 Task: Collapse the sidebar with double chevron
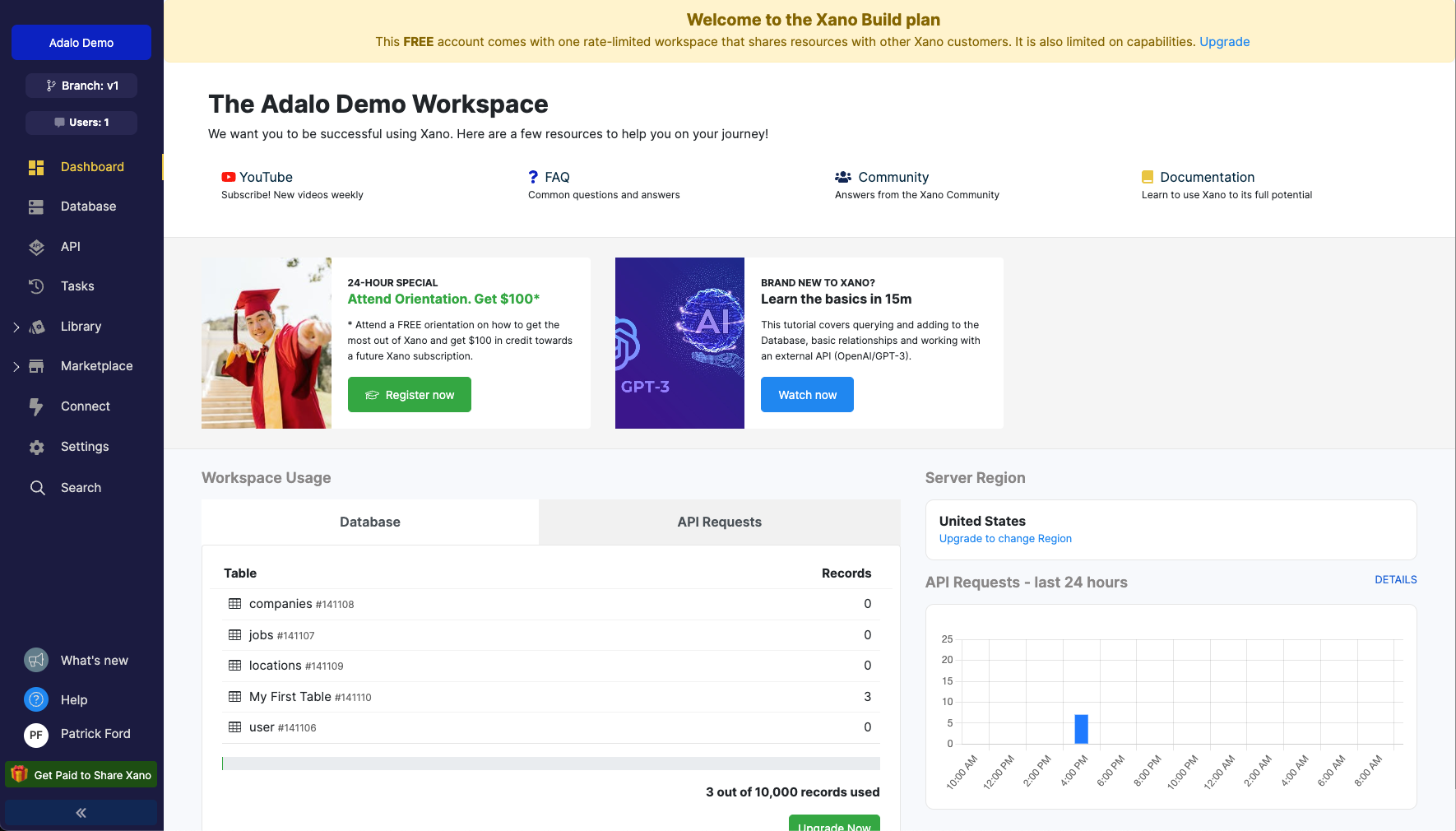click(81, 812)
